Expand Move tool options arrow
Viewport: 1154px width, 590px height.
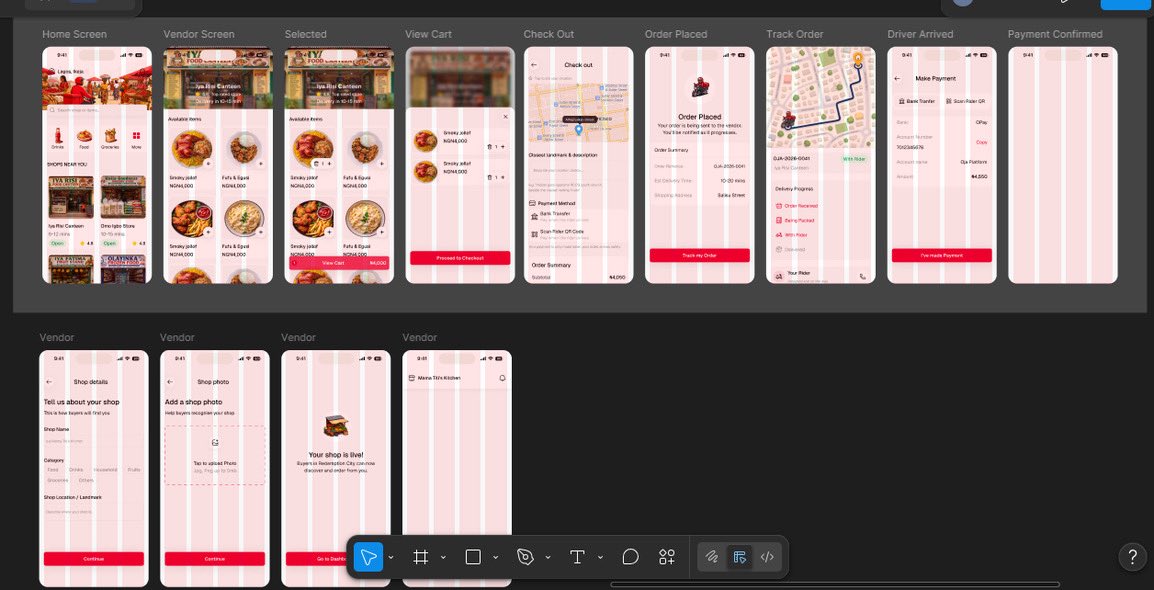point(391,558)
